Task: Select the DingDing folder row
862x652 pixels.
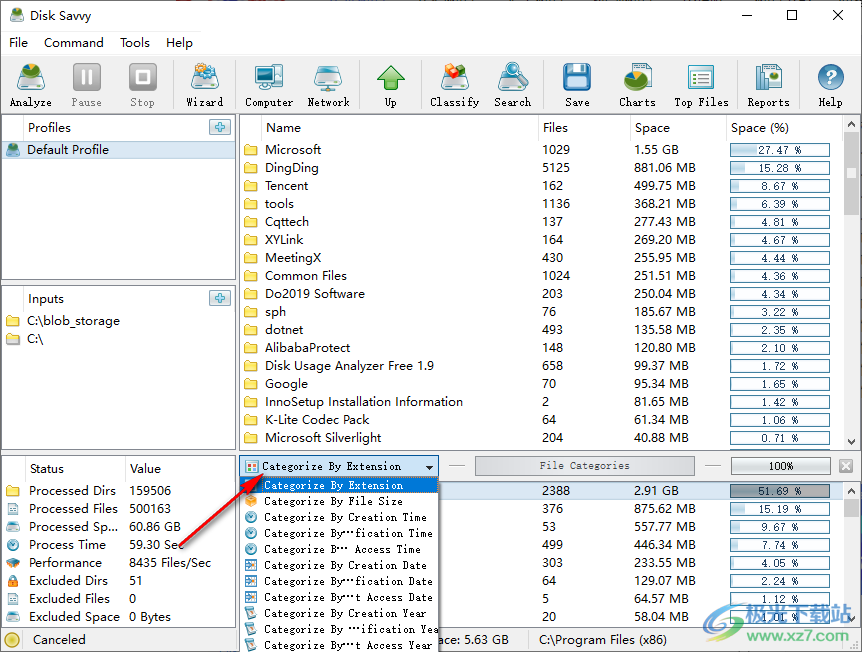Action: point(541,168)
